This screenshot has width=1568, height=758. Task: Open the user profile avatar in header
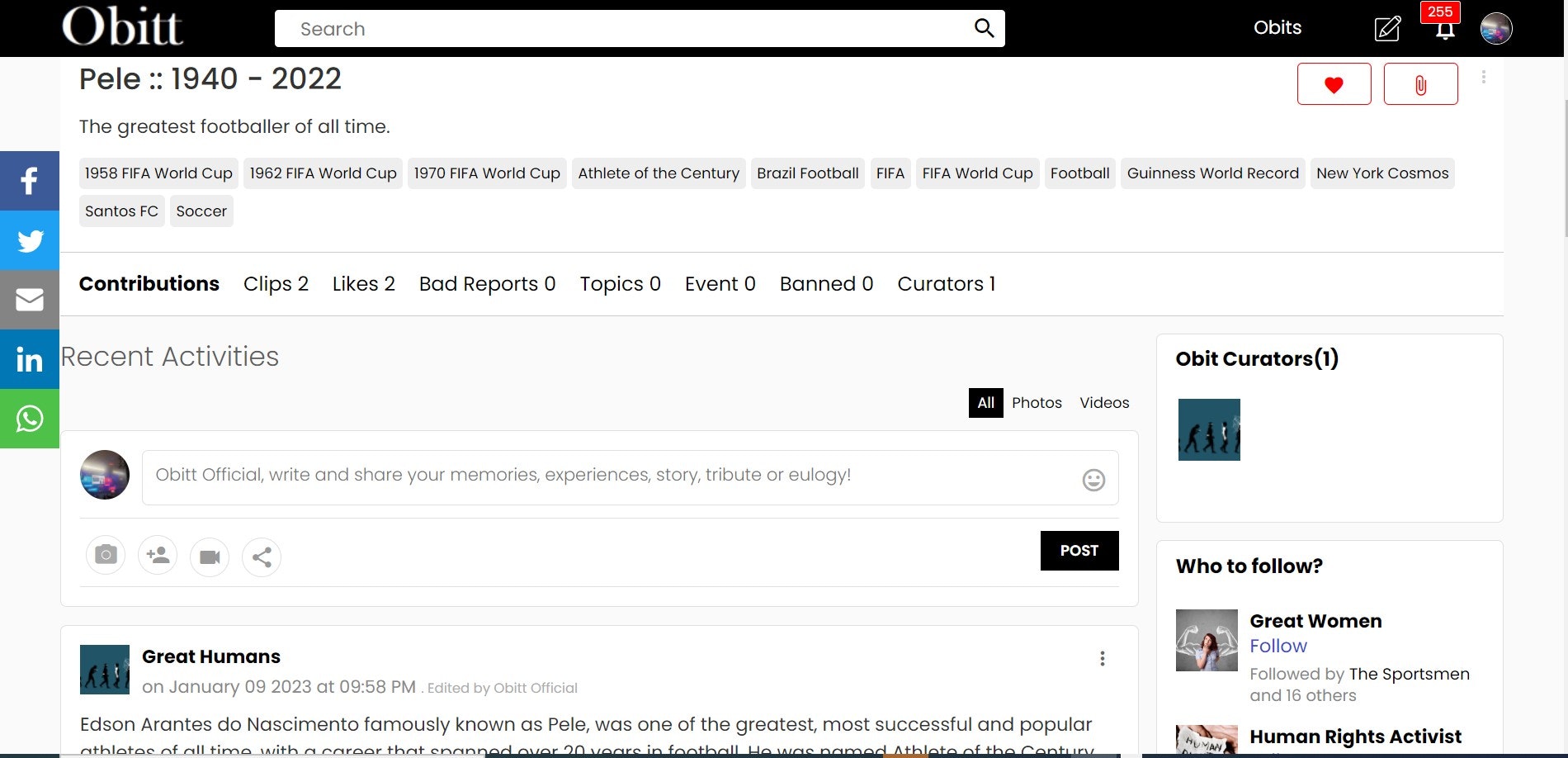click(1496, 29)
